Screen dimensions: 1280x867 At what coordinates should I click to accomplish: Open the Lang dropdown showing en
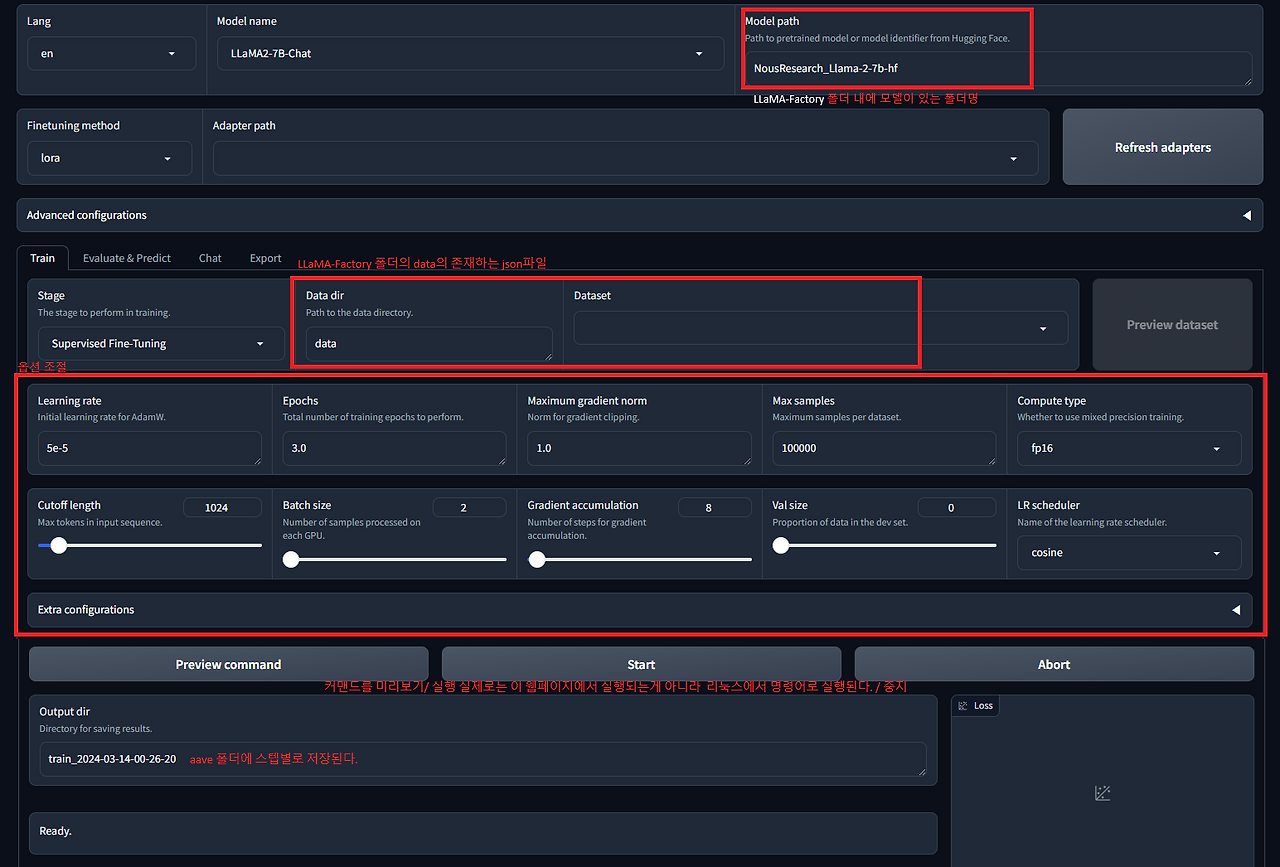[112, 53]
